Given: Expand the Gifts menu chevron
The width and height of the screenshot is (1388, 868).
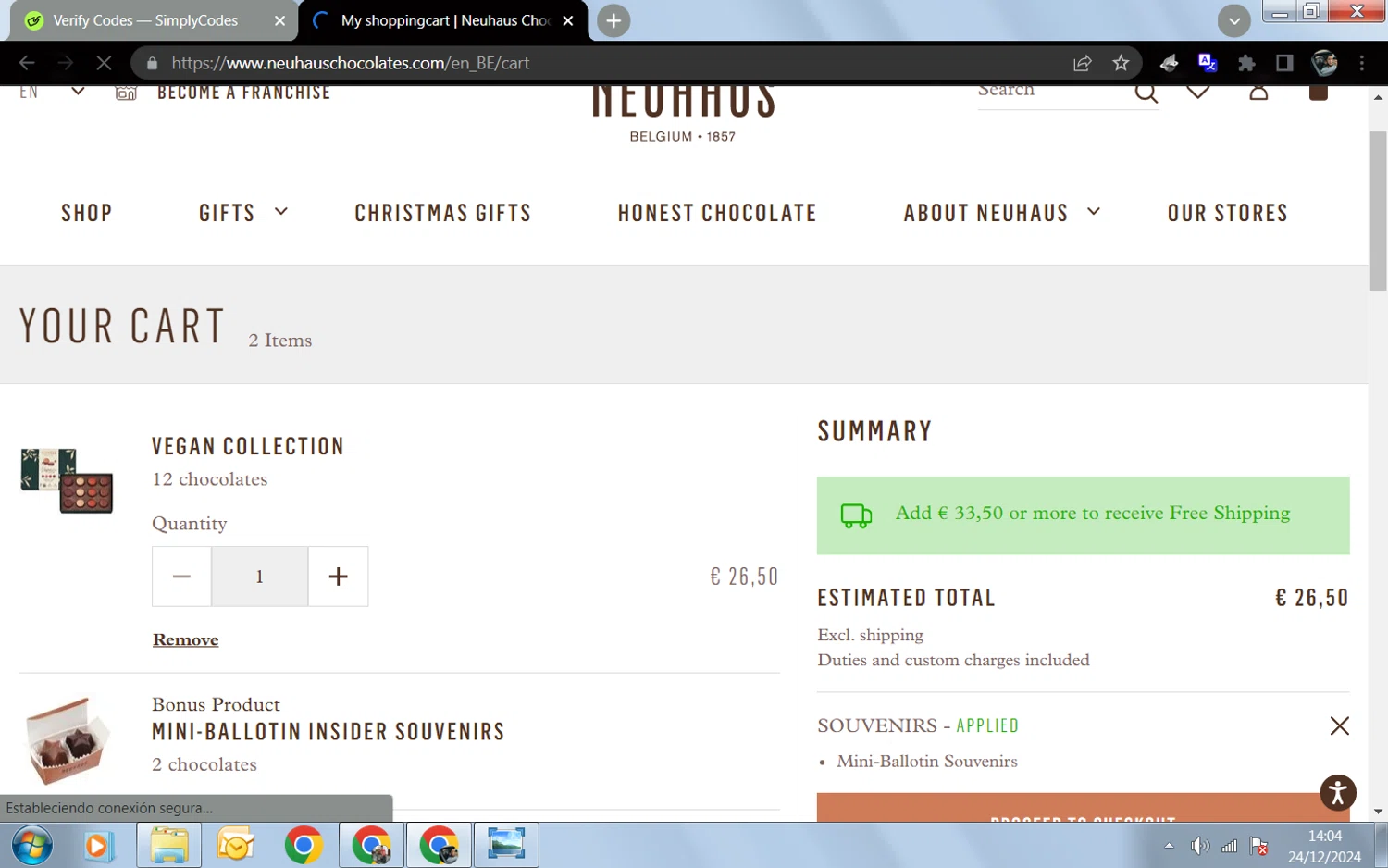Looking at the screenshot, I should pyautogui.click(x=281, y=212).
